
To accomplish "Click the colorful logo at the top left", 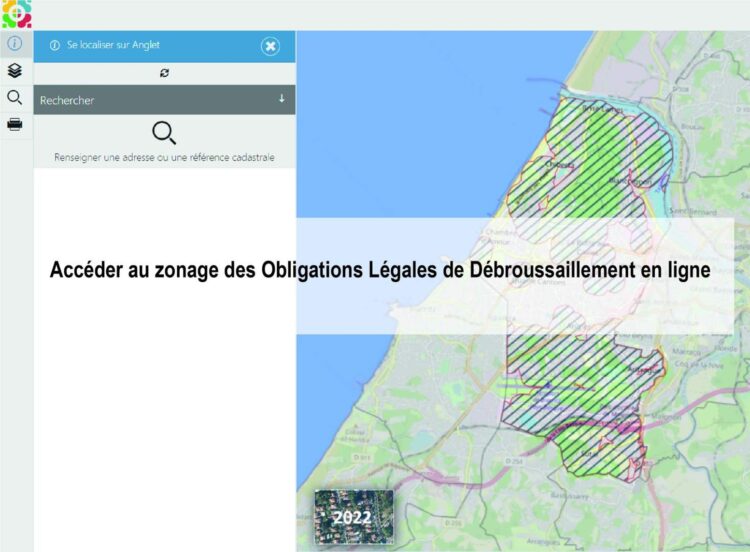I will (16, 13).
